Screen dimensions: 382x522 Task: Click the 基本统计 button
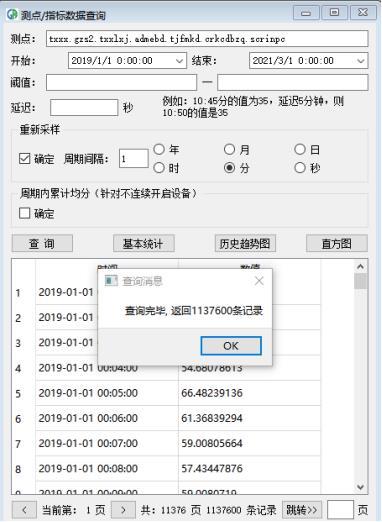pyautogui.click(x=144, y=243)
